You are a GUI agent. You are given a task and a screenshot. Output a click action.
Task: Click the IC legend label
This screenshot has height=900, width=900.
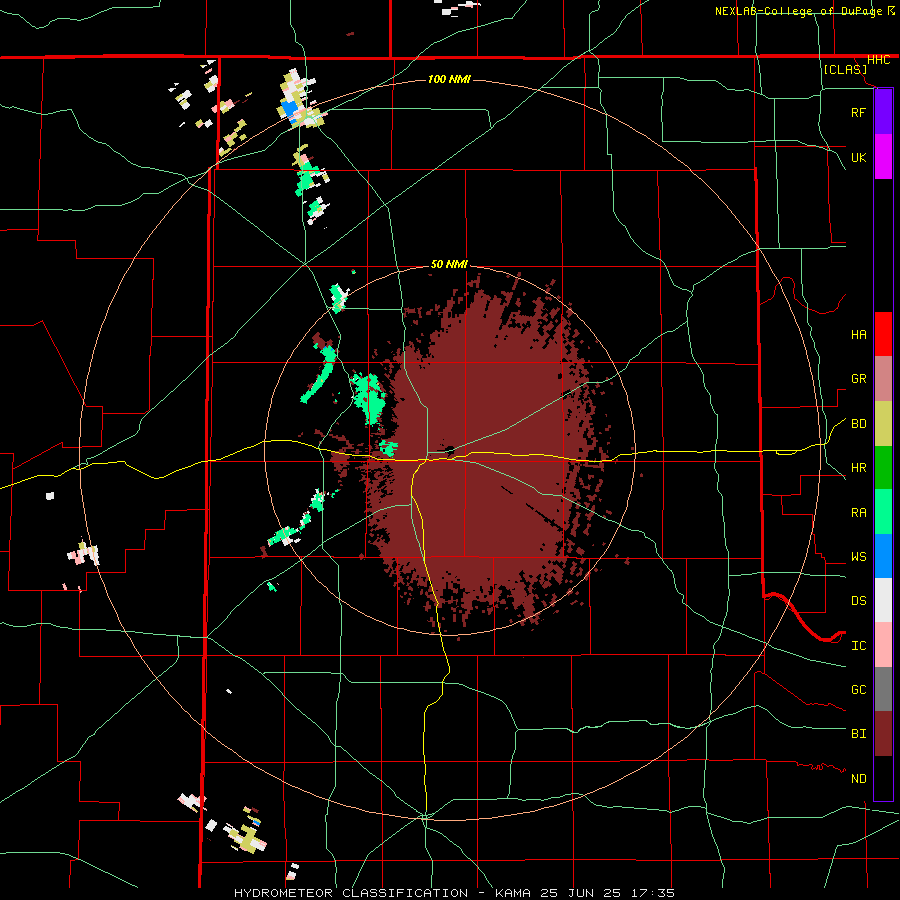point(858,645)
